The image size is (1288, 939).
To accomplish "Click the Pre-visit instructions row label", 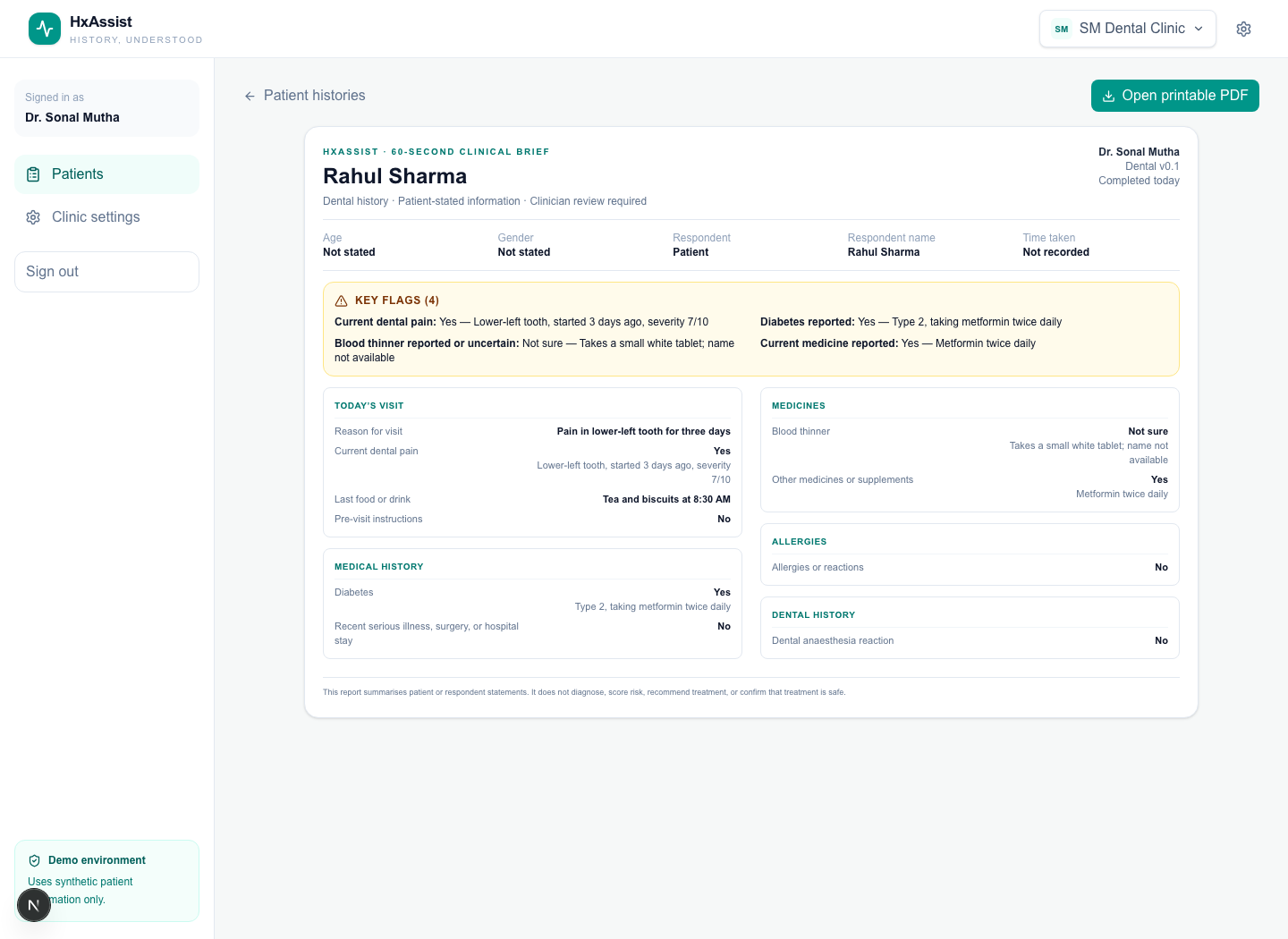I will tap(378, 519).
